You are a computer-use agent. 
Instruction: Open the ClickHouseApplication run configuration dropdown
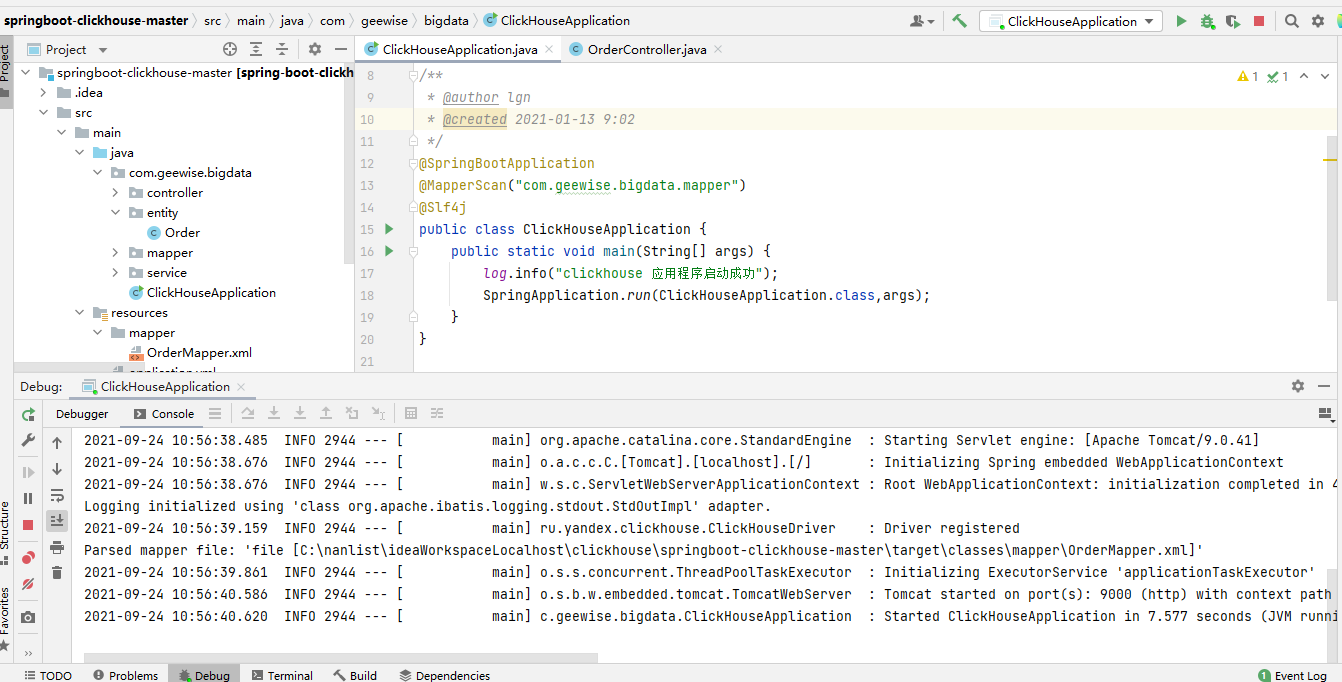[x=1070, y=21]
